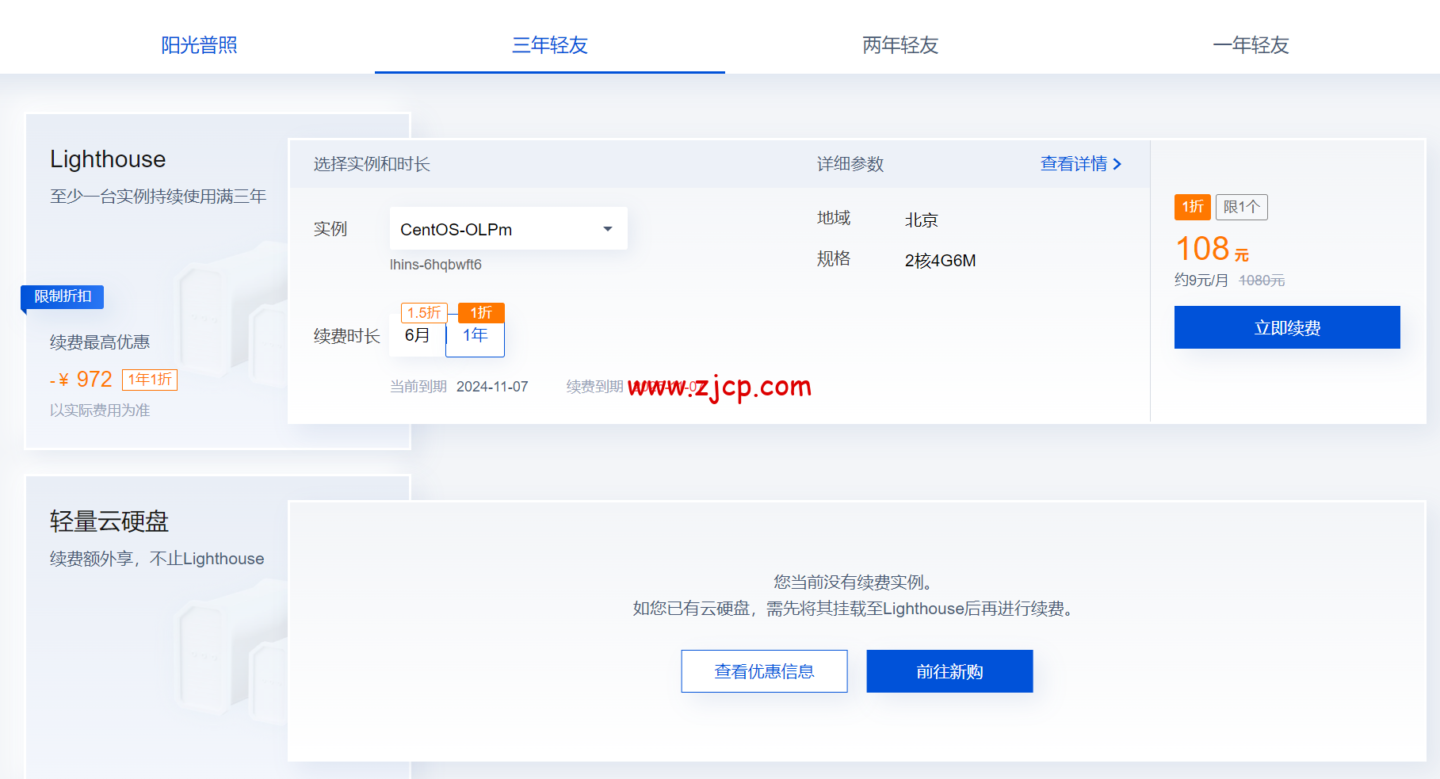Click the 1.5折 discount tag above 6月
This screenshot has width=1440, height=779.
coord(423,313)
